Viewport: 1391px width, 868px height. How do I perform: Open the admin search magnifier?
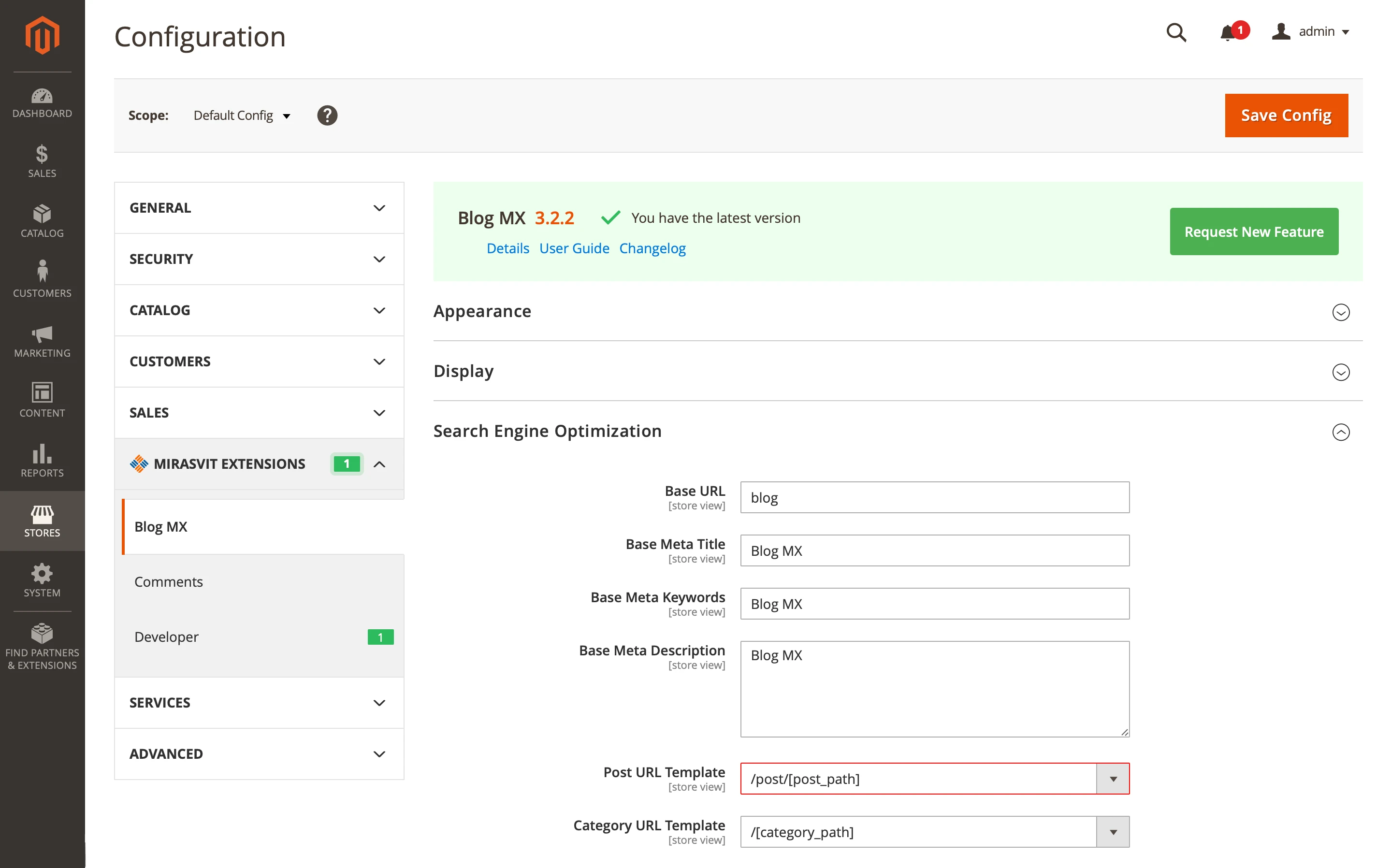(x=1176, y=33)
